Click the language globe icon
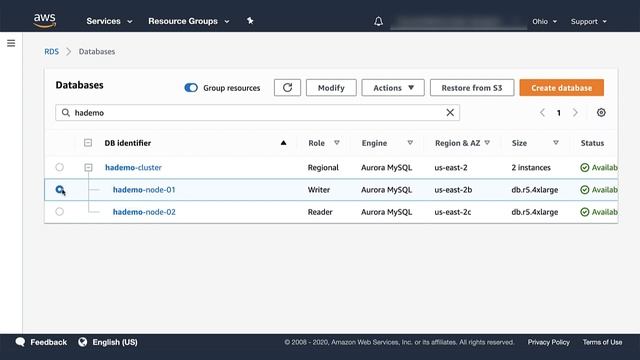 point(82,342)
